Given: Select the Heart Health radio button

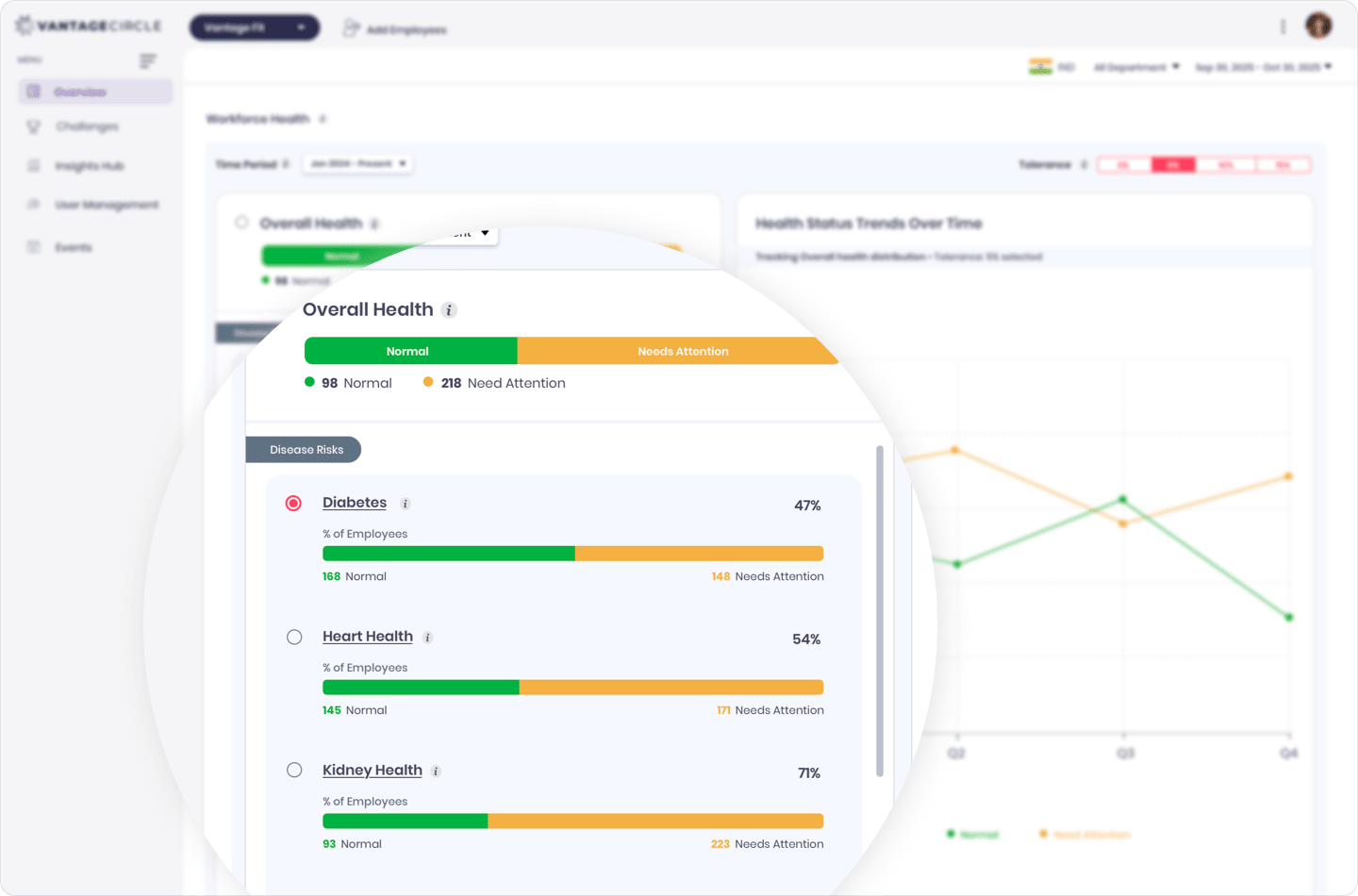Looking at the screenshot, I should point(294,638).
